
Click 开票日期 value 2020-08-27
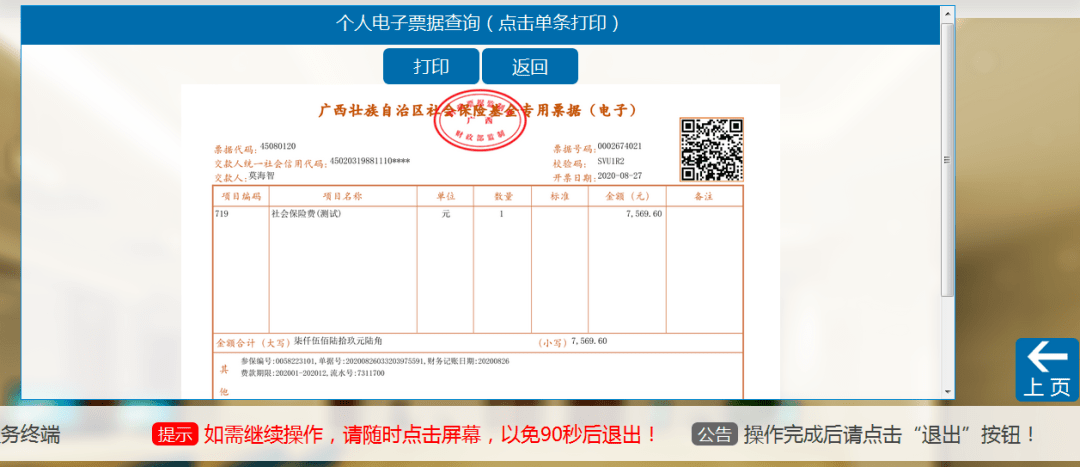point(619,176)
